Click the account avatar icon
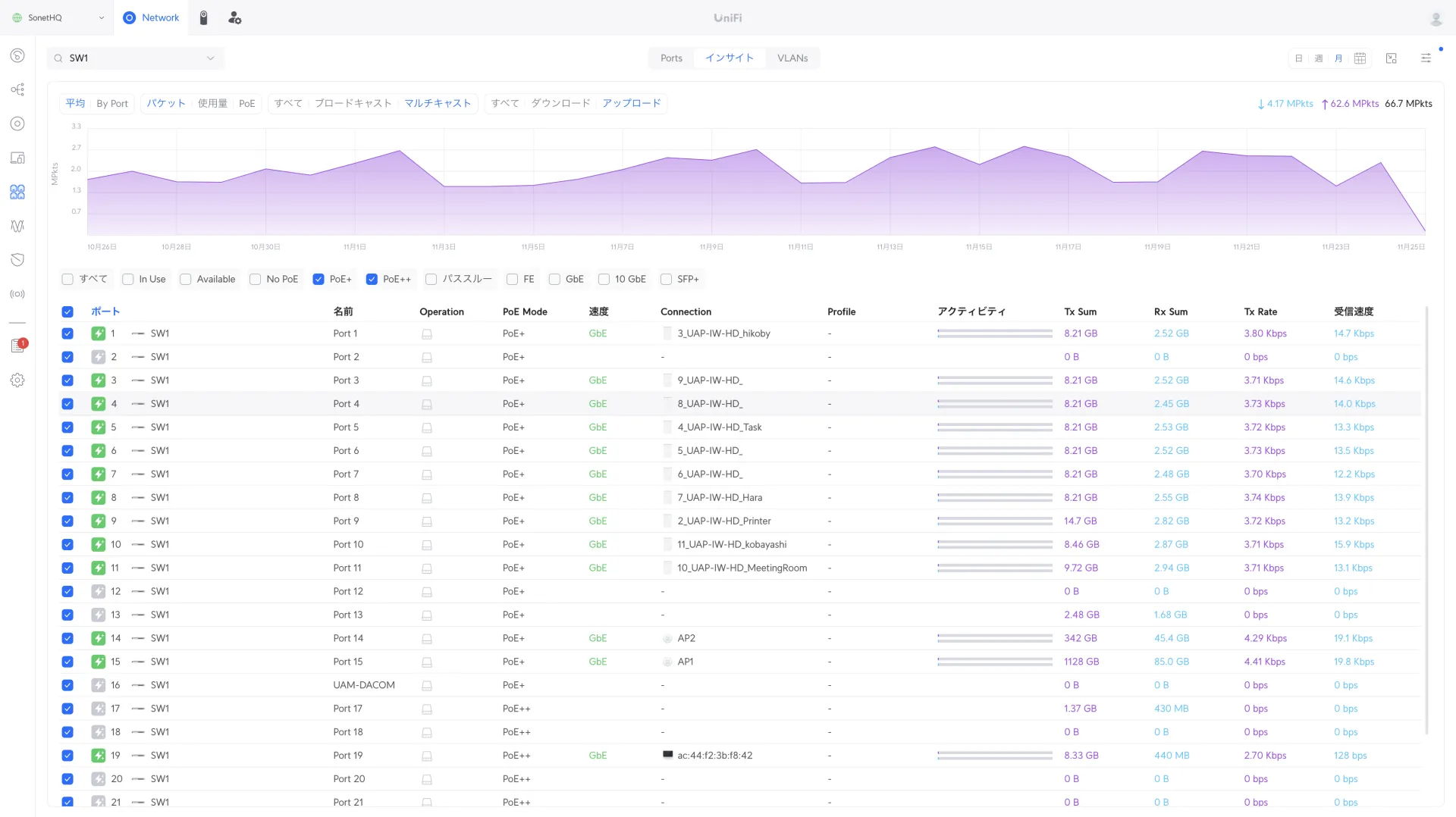This screenshot has height=817, width=1456. pyautogui.click(x=1436, y=18)
